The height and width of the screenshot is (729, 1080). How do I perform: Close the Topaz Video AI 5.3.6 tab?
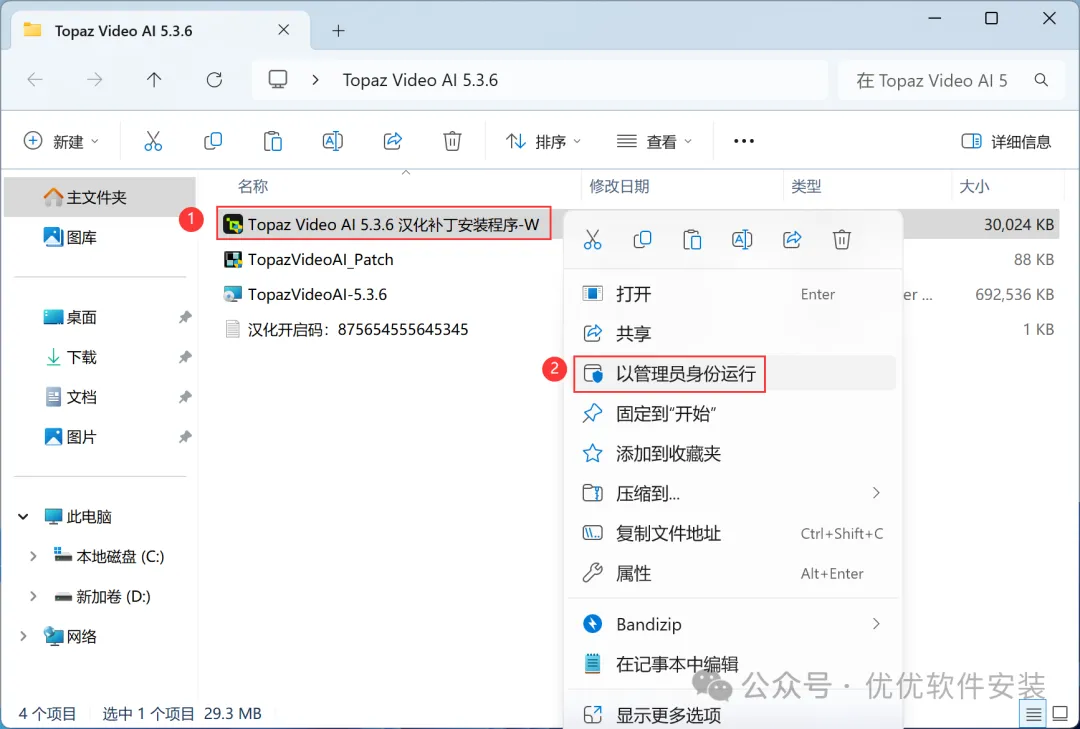283,30
